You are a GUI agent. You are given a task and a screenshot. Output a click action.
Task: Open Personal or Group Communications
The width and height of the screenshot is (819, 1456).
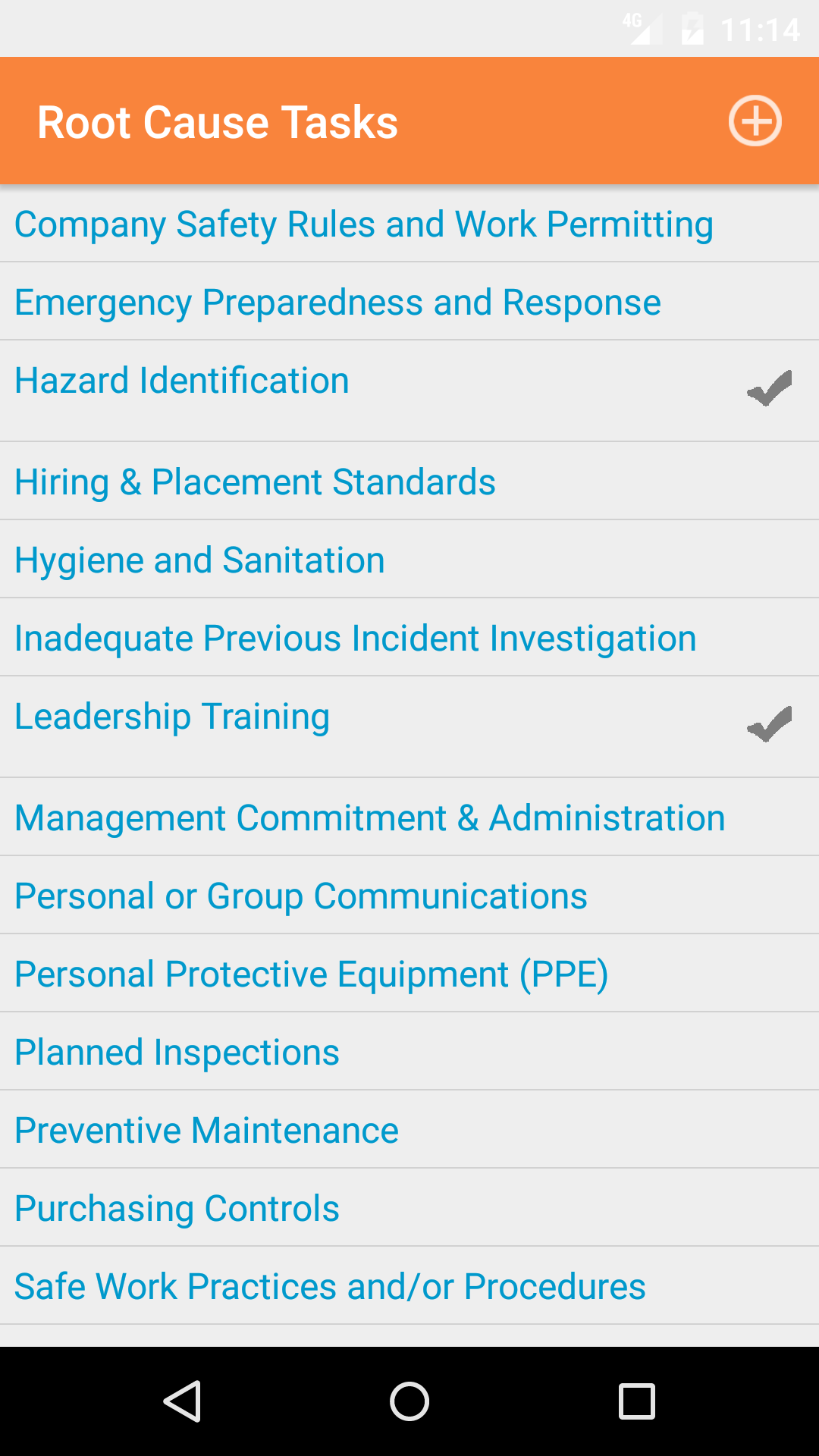click(x=301, y=896)
